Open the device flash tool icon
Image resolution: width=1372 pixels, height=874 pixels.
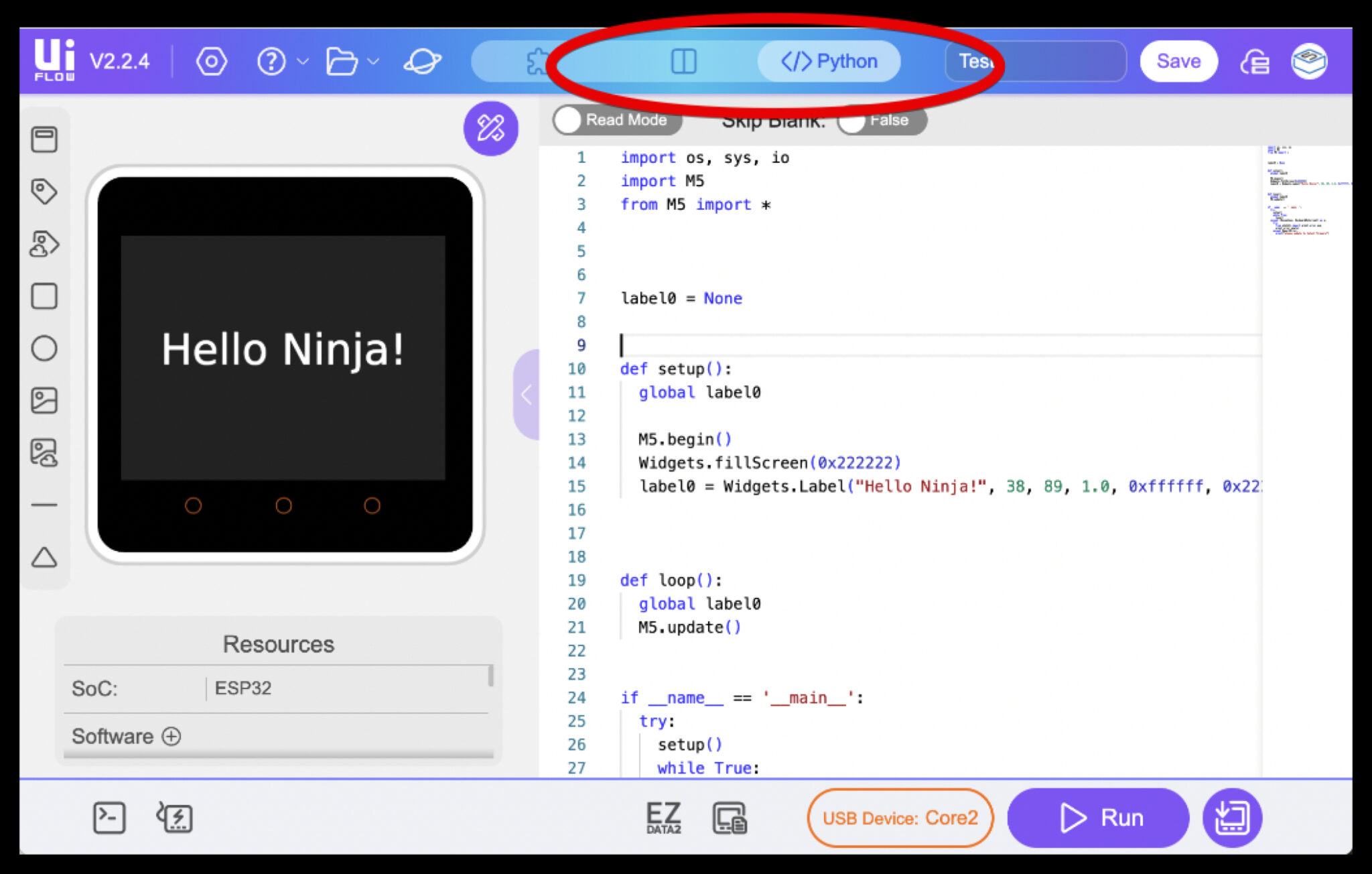click(174, 818)
